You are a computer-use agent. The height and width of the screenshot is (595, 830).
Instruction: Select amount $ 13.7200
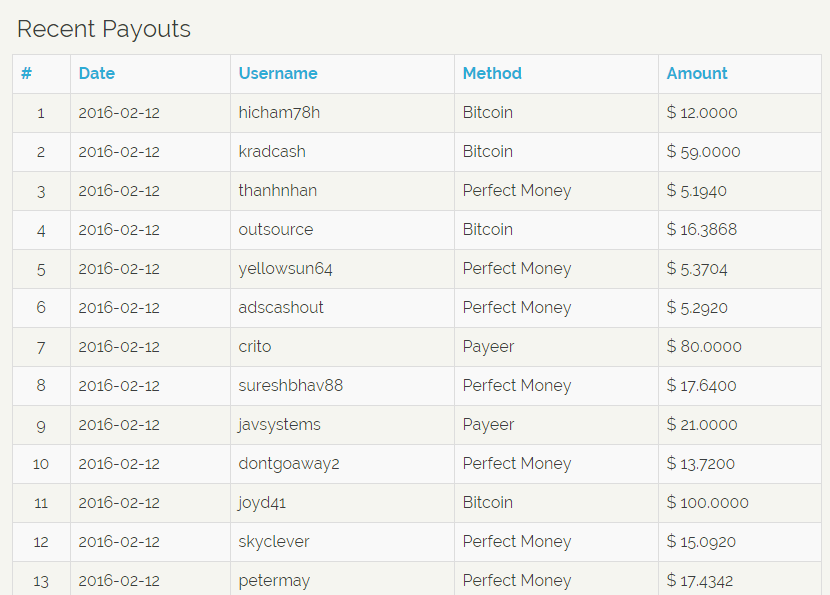click(x=701, y=464)
